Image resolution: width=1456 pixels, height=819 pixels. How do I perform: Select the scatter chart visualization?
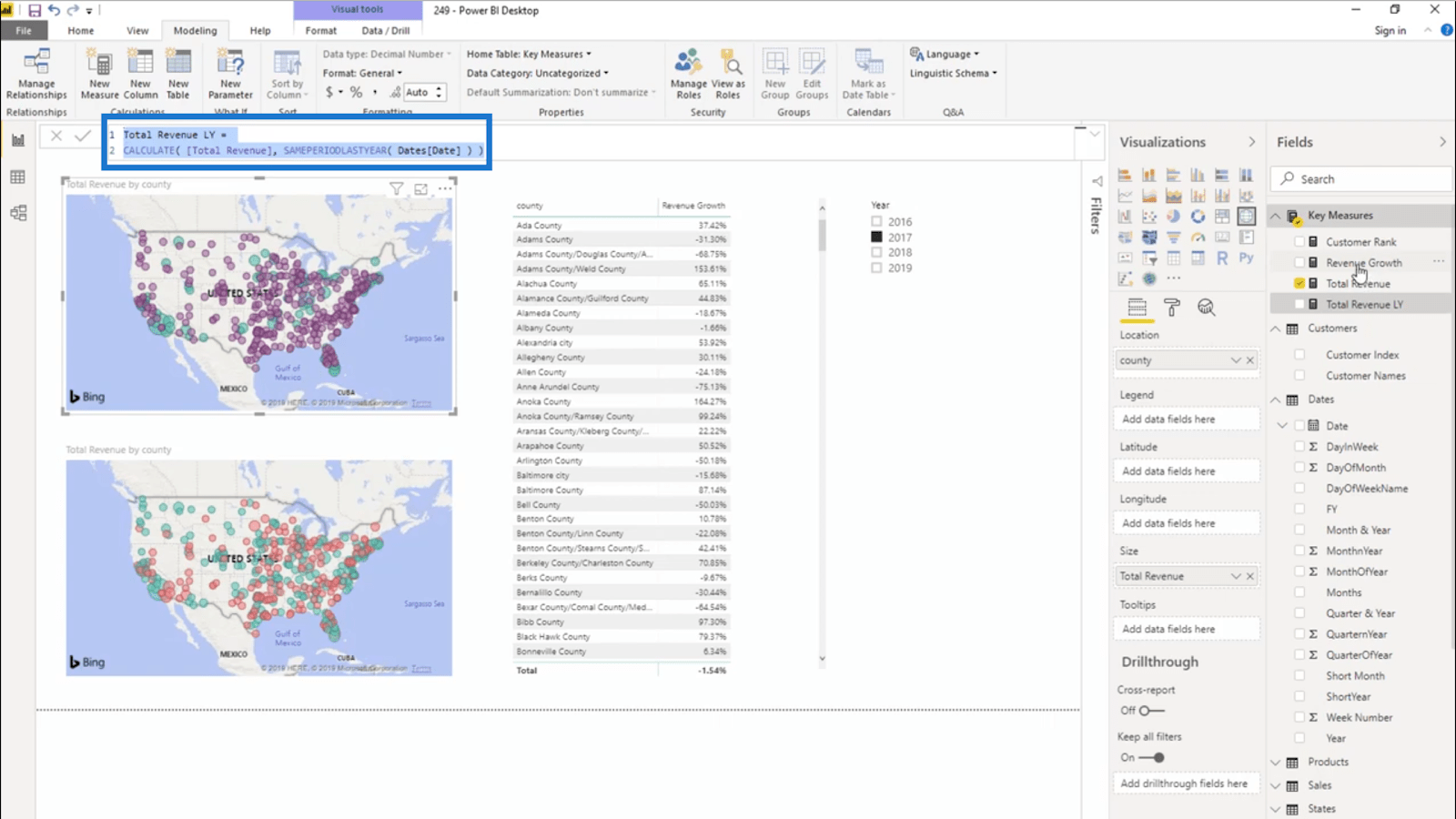[1149, 216]
